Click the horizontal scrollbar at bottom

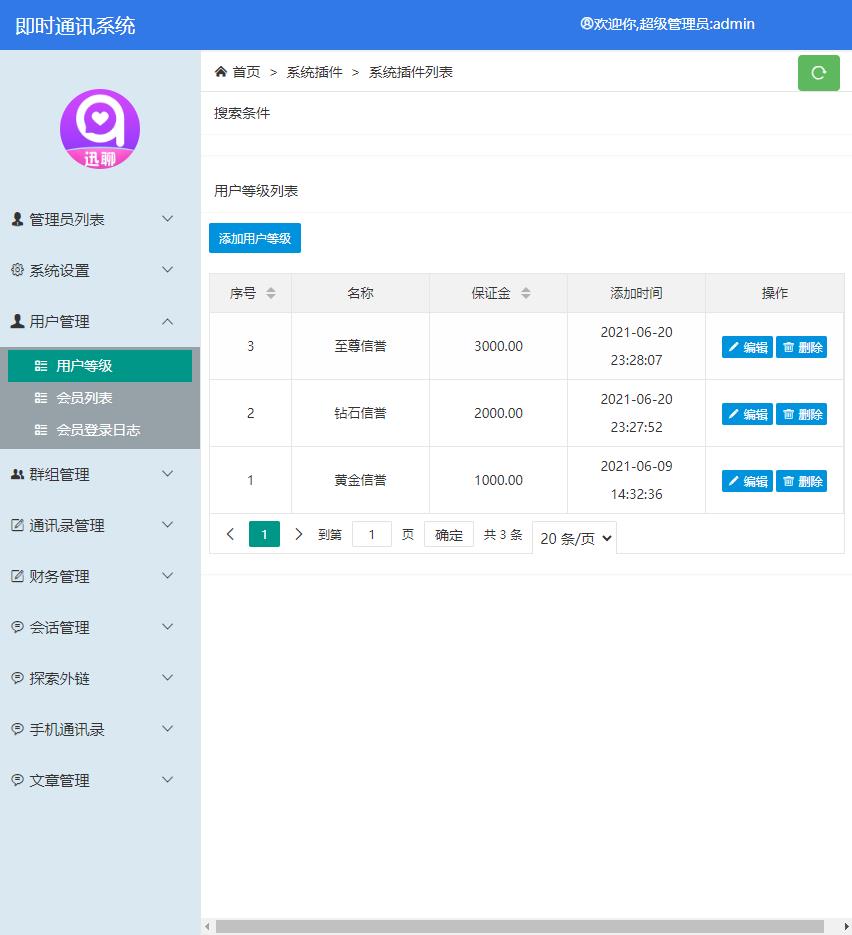coord(519,927)
